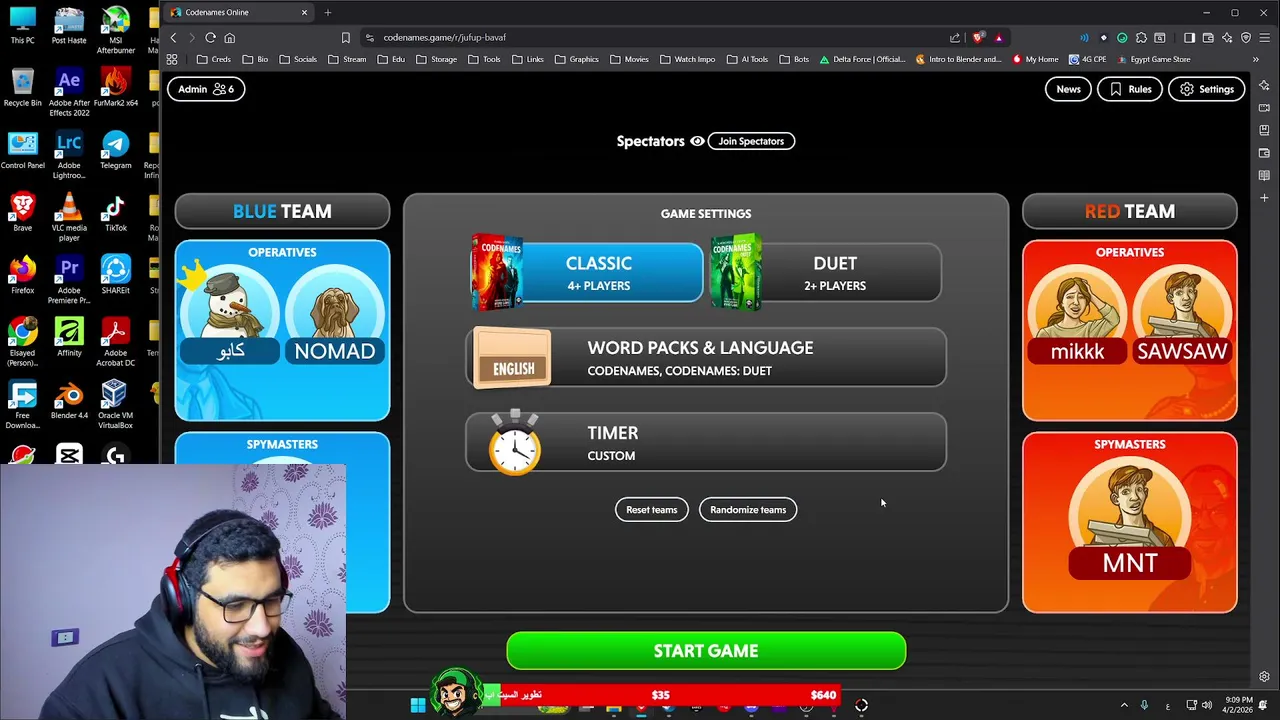Click Reset teams button
This screenshot has width=1280, height=720.
coord(651,510)
